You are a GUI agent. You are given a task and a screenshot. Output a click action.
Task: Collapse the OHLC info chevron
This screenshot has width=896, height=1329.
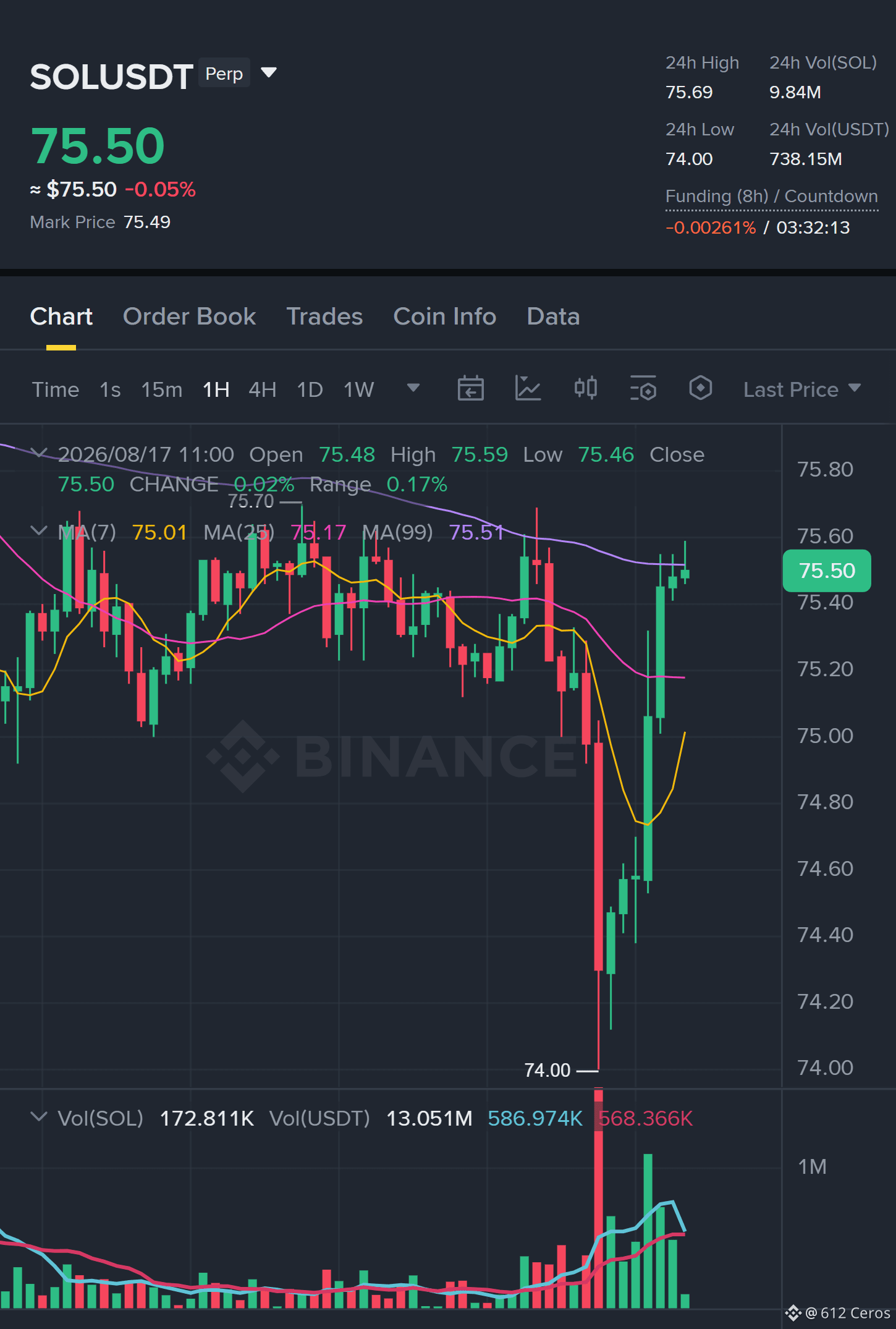click(x=38, y=454)
